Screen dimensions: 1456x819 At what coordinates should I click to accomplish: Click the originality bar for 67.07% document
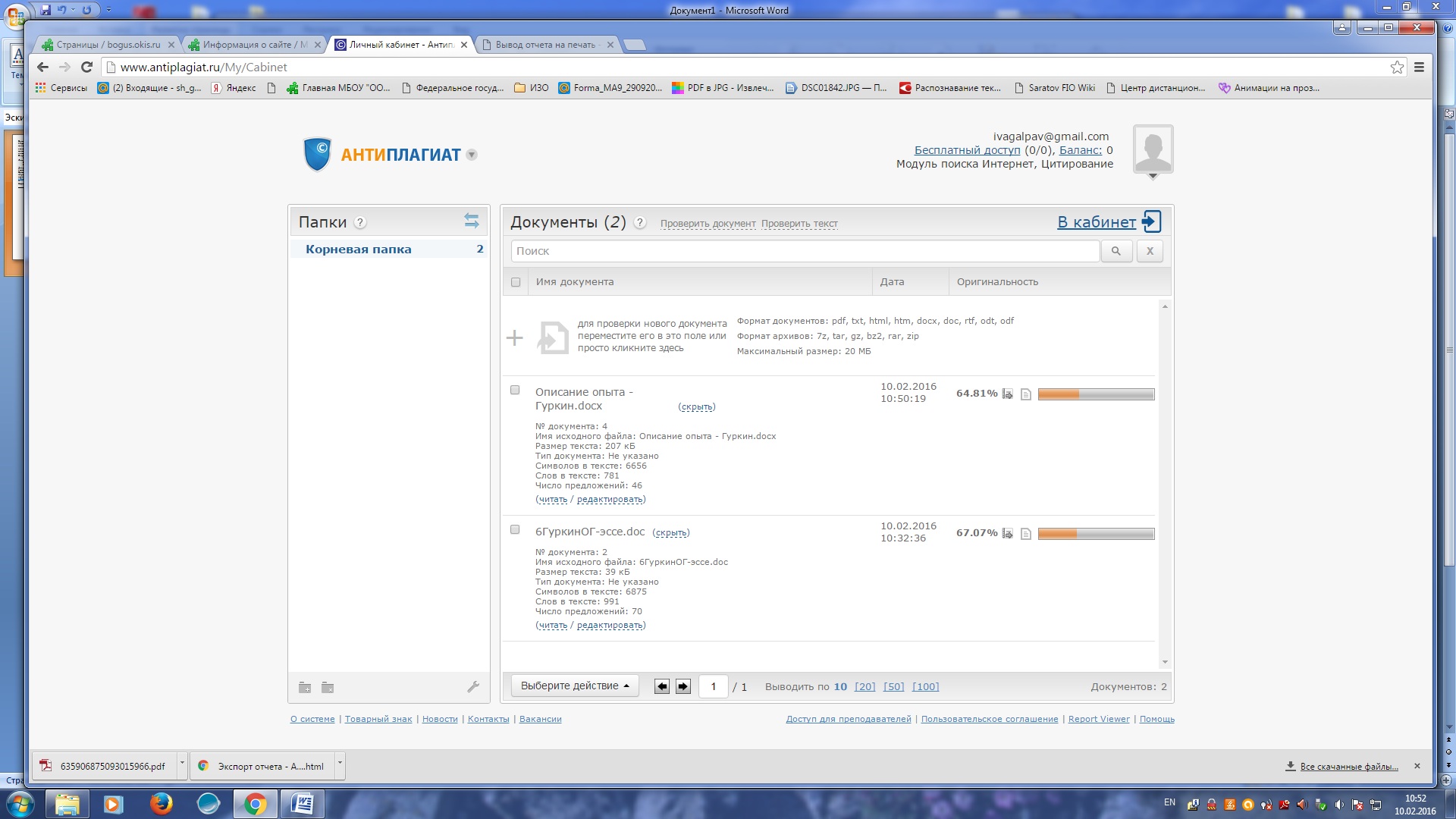[1096, 533]
